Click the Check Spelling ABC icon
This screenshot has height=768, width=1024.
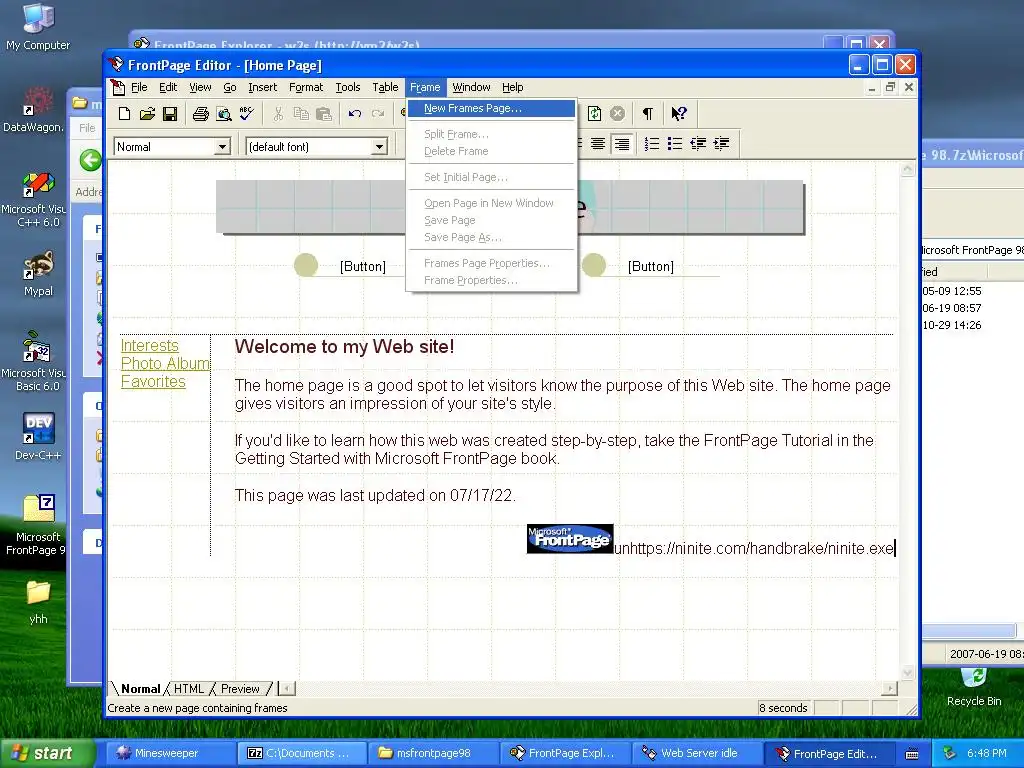point(246,114)
